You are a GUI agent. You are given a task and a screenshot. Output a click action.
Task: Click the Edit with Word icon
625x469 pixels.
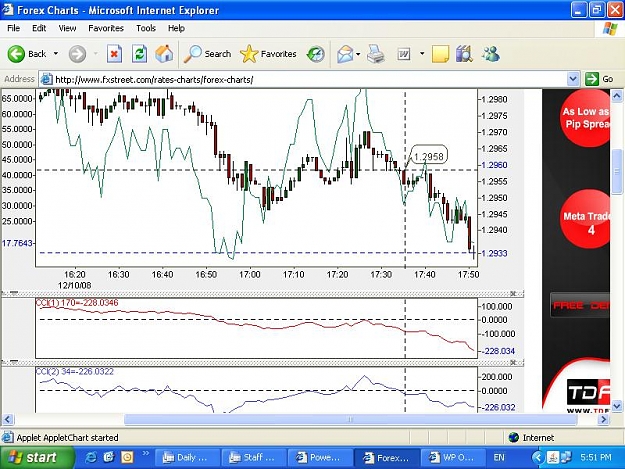click(404, 54)
